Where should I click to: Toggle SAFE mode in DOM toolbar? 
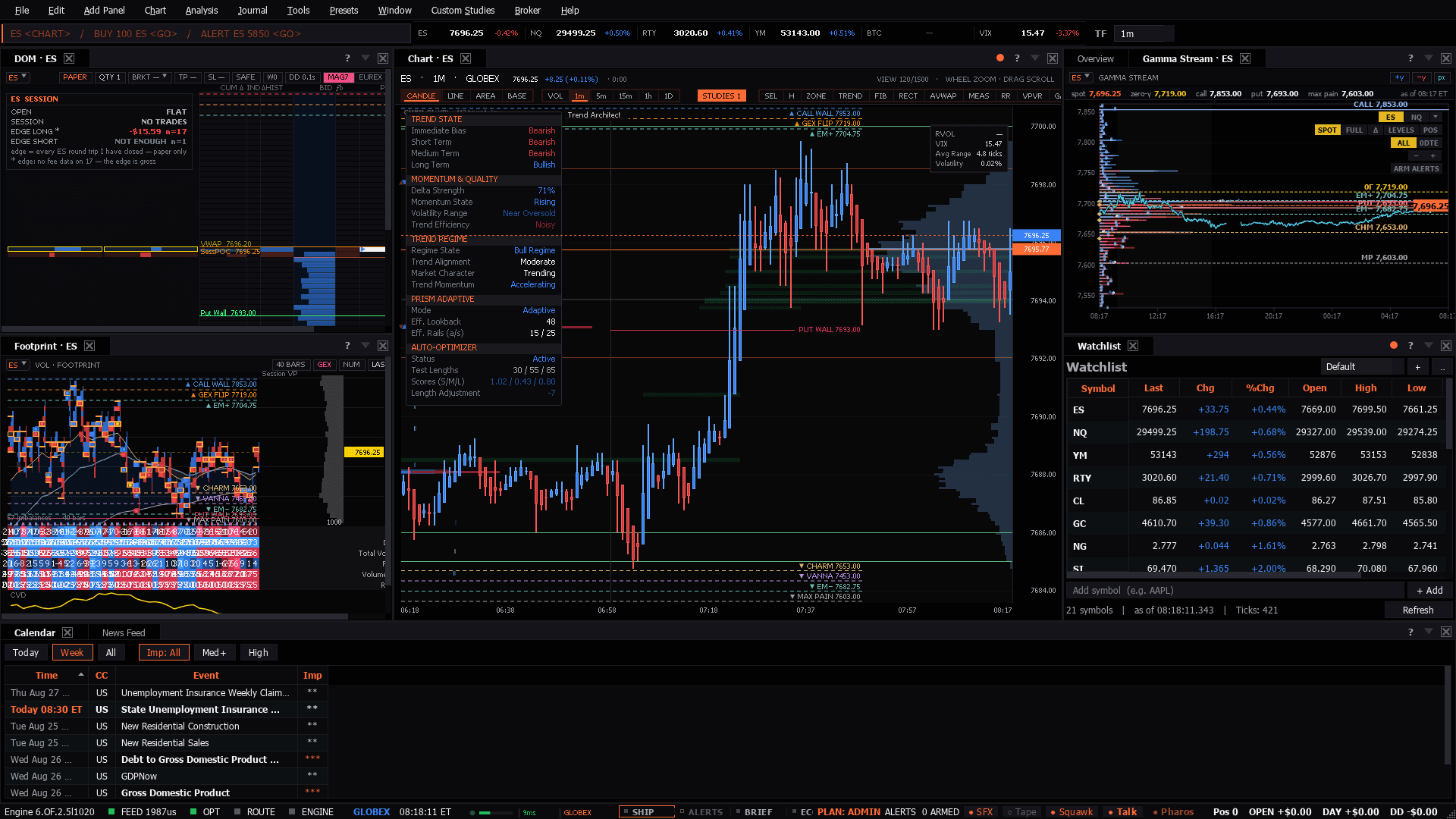coord(245,77)
